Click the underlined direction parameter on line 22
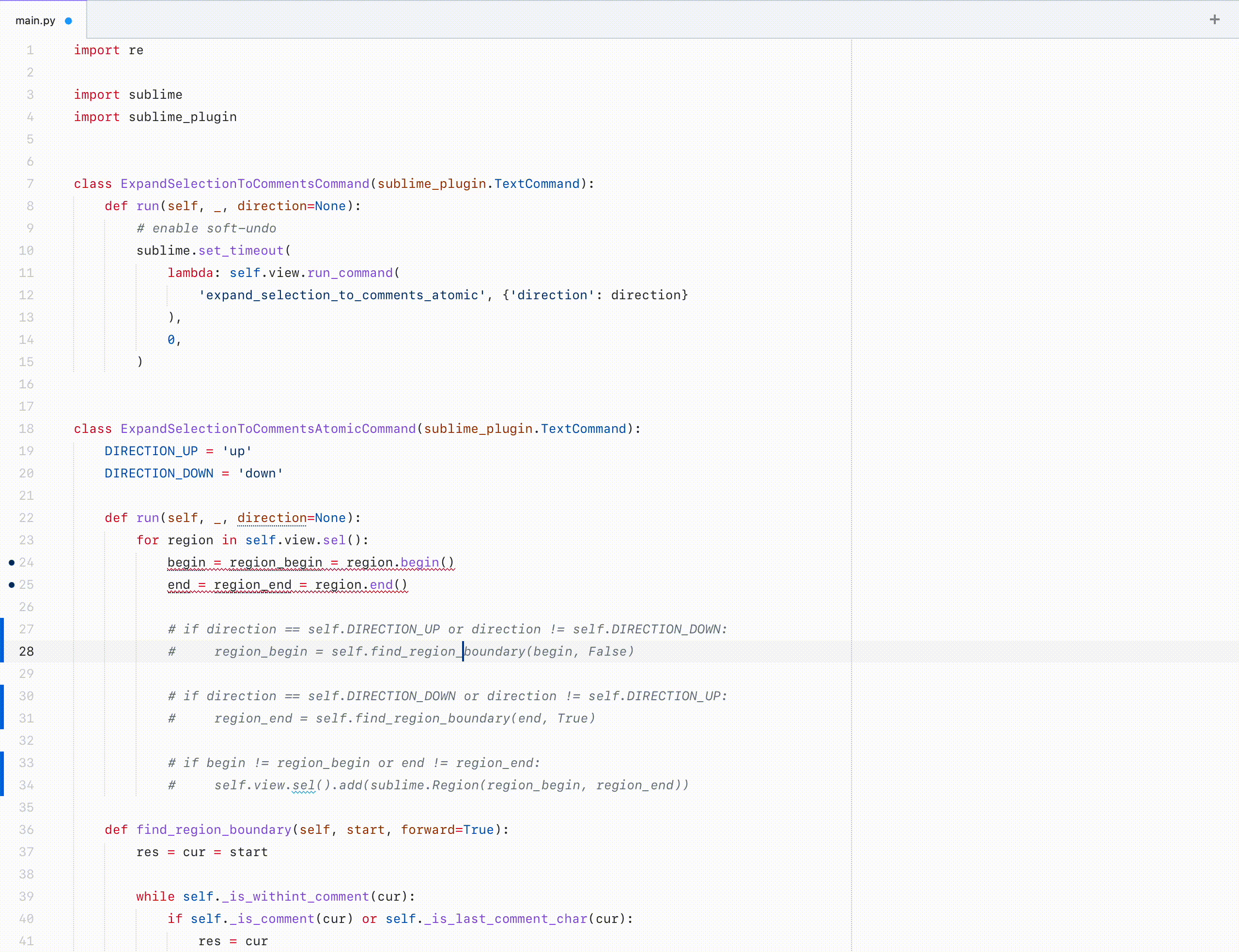The width and height of the screenshot is (1239, 952). [272, 517]
